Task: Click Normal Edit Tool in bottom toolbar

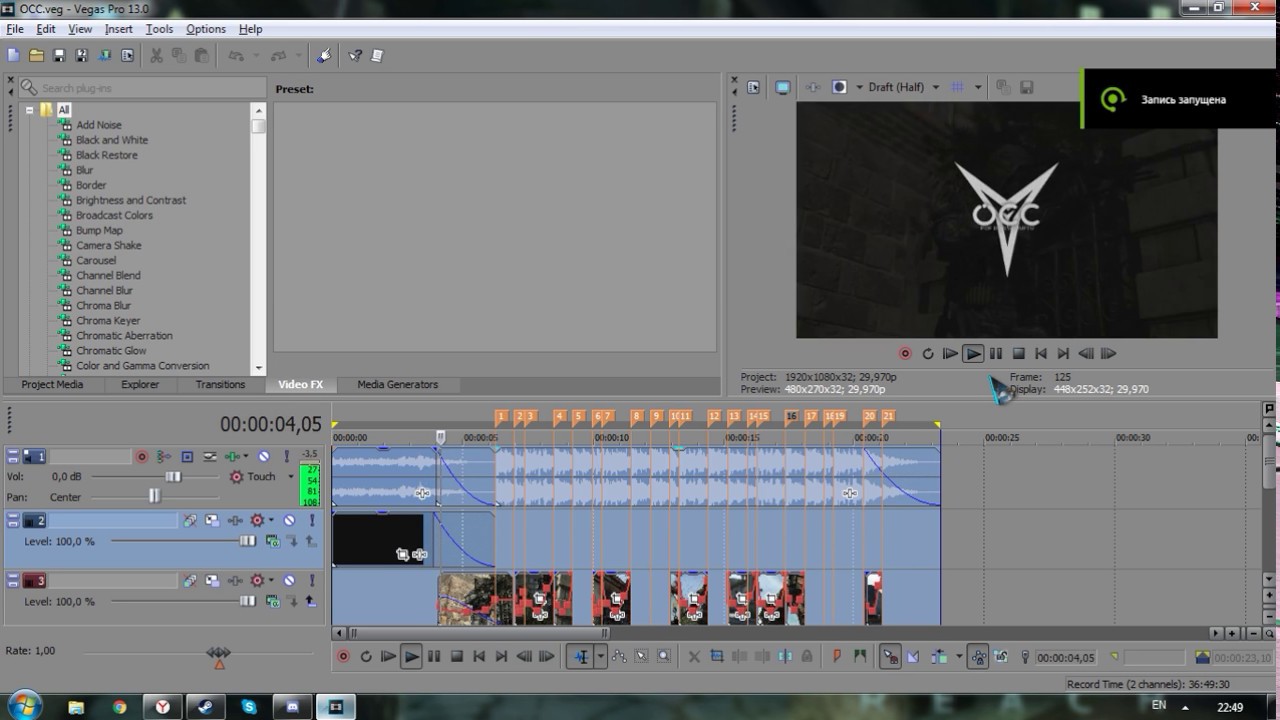Action: (x=581, y=657)
